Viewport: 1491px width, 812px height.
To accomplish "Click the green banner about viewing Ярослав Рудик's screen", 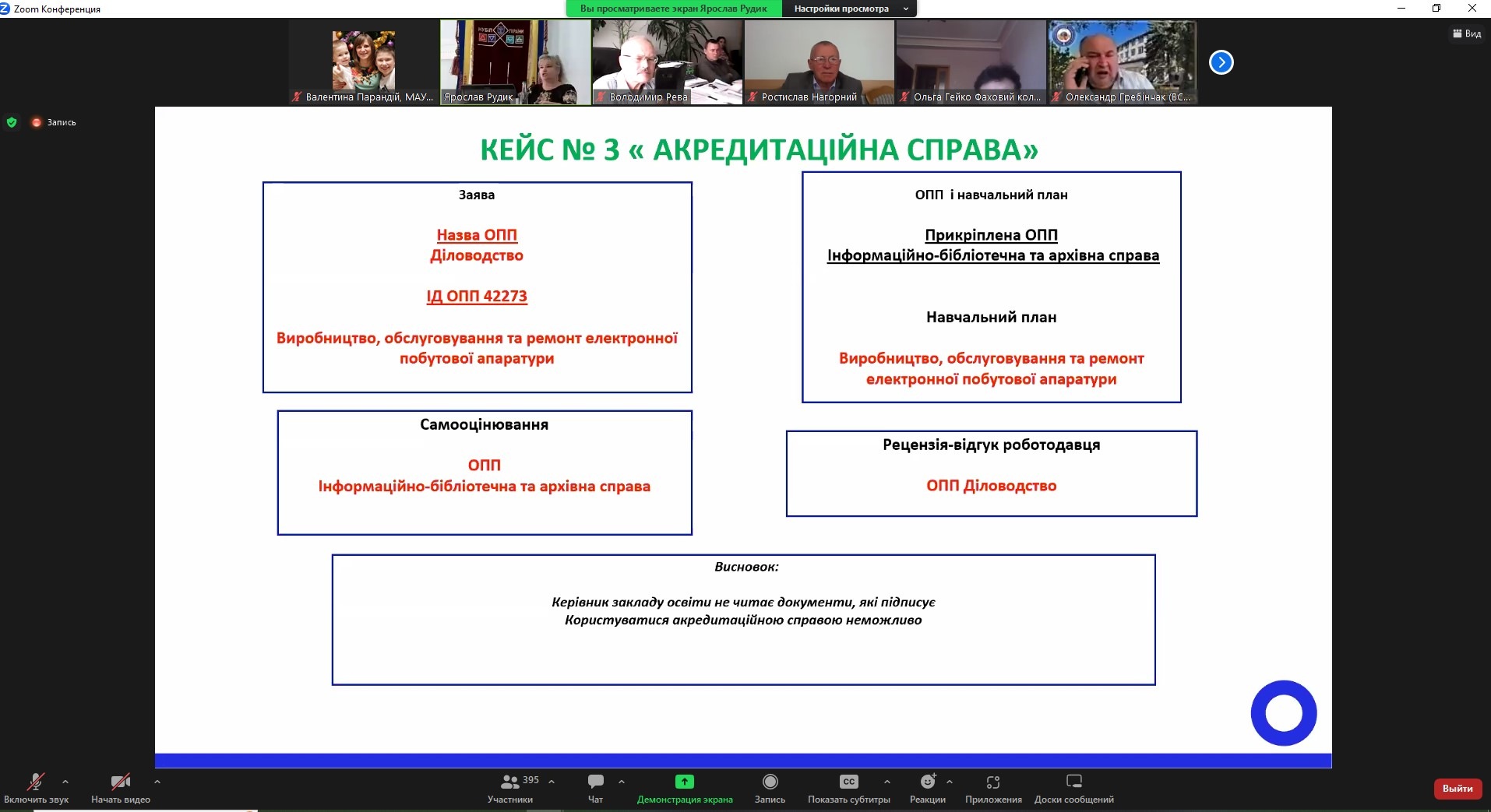I will click(x=674, y=9).
